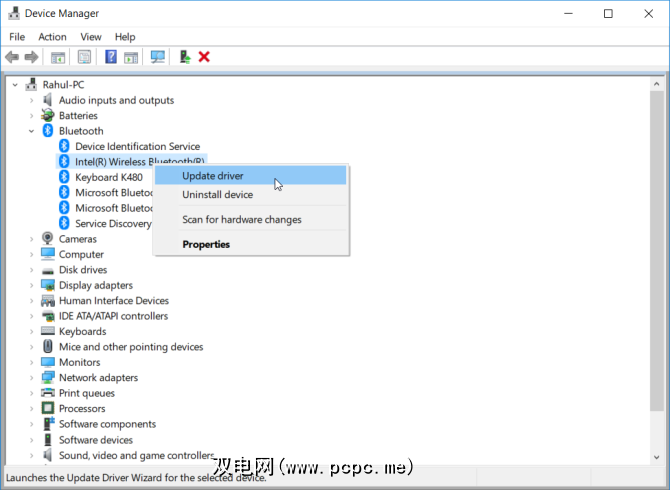Click the Display adapters icon

point(47,285)
